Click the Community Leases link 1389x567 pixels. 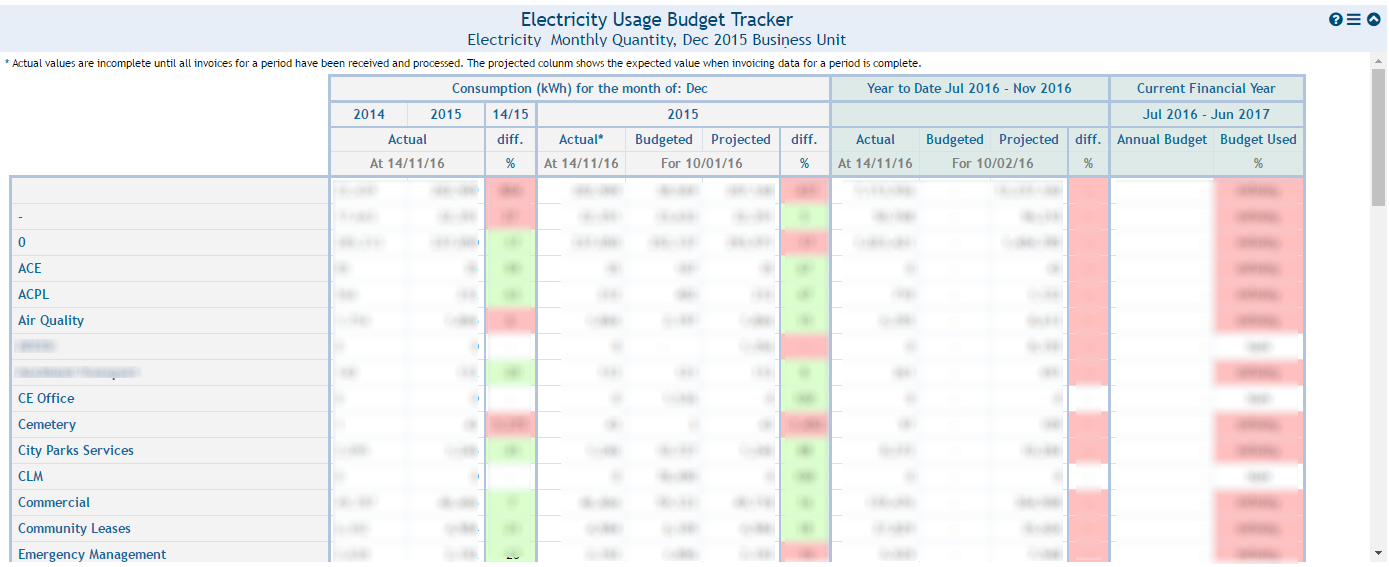click(74, 528)
